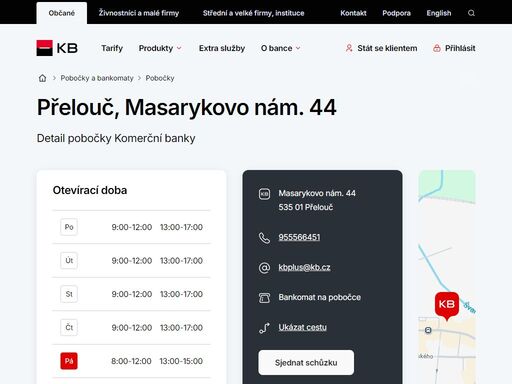512x384 pixels.
Task: Click the Masarykovo nám. 44 address text
Action: (317, 193)
